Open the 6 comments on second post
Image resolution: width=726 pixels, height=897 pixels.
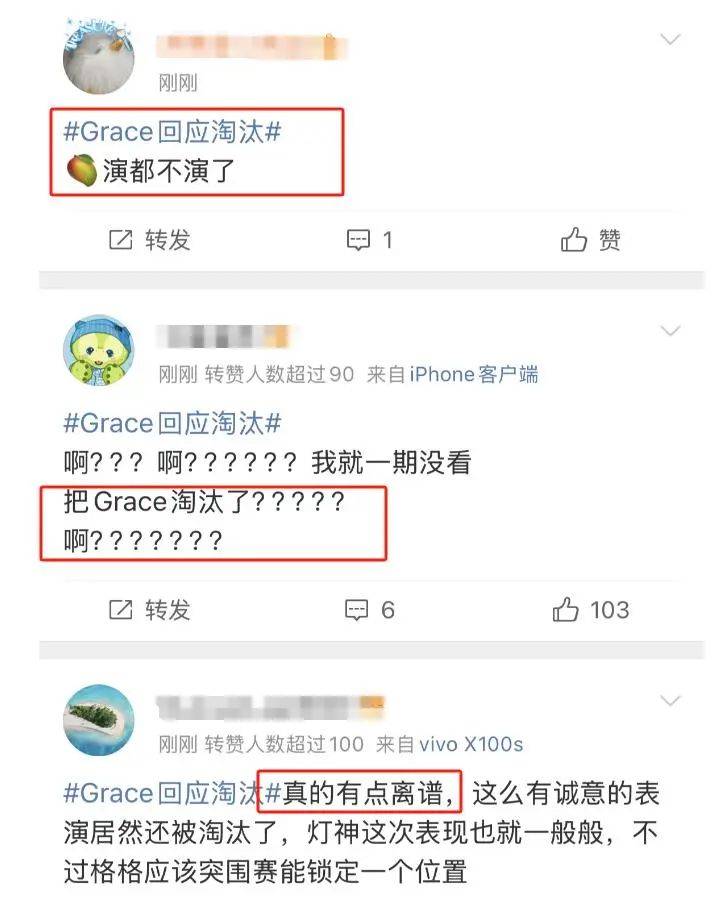(x=370, y=610)
